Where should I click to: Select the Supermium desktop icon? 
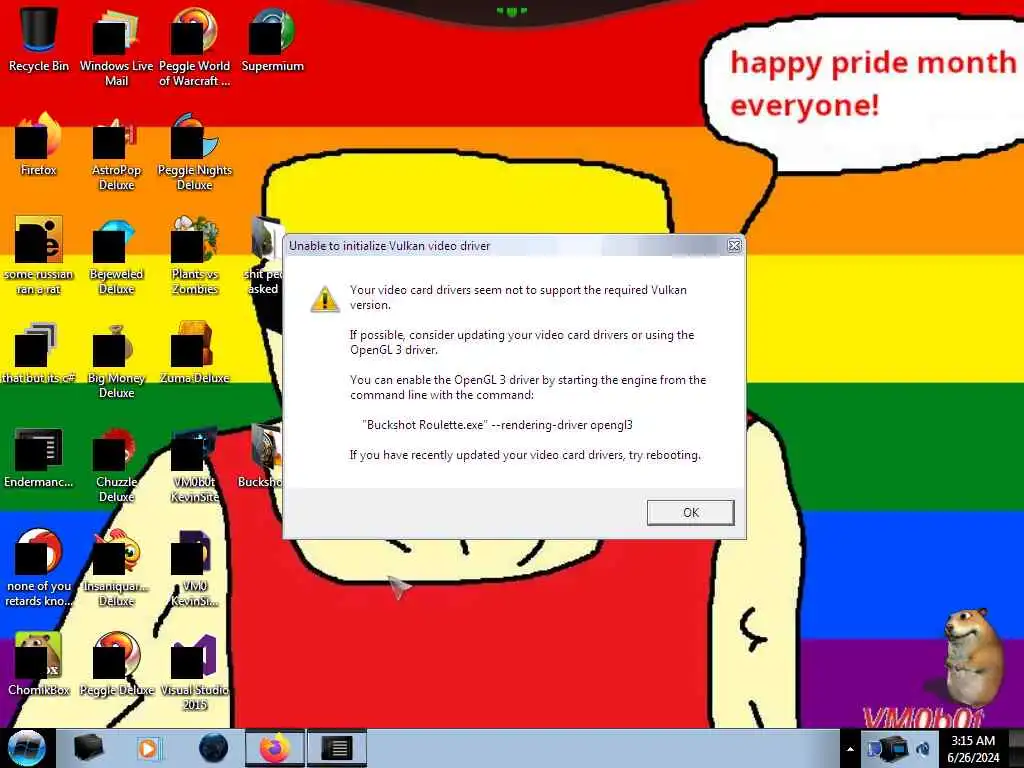272,39
